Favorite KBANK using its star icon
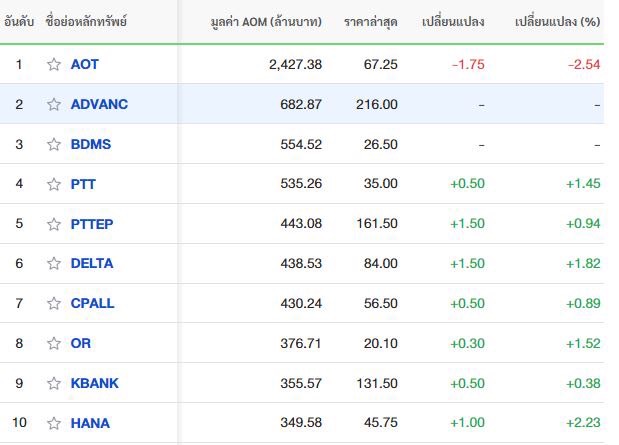 [54, 383]
